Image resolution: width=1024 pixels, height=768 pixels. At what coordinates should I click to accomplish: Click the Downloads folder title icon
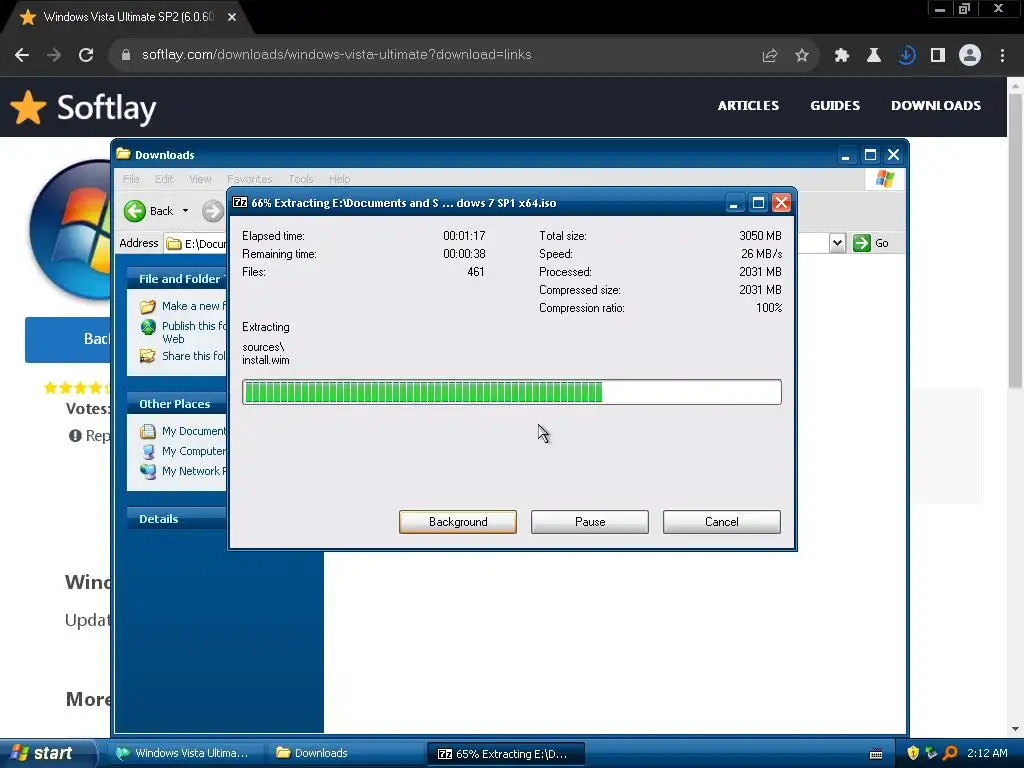123,154
